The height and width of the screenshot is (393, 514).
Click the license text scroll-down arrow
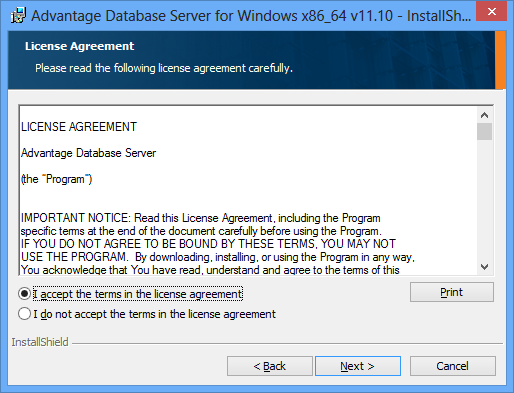click(484, 267)
